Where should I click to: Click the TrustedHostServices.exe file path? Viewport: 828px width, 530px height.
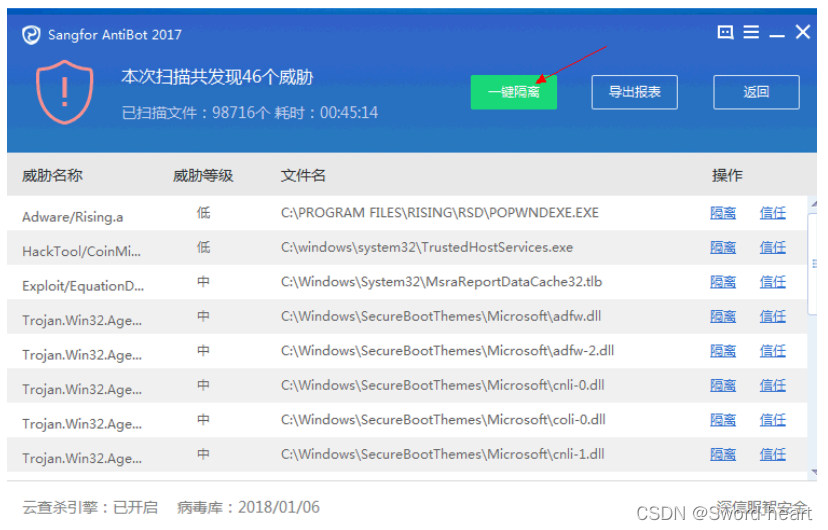click(427, 248)
